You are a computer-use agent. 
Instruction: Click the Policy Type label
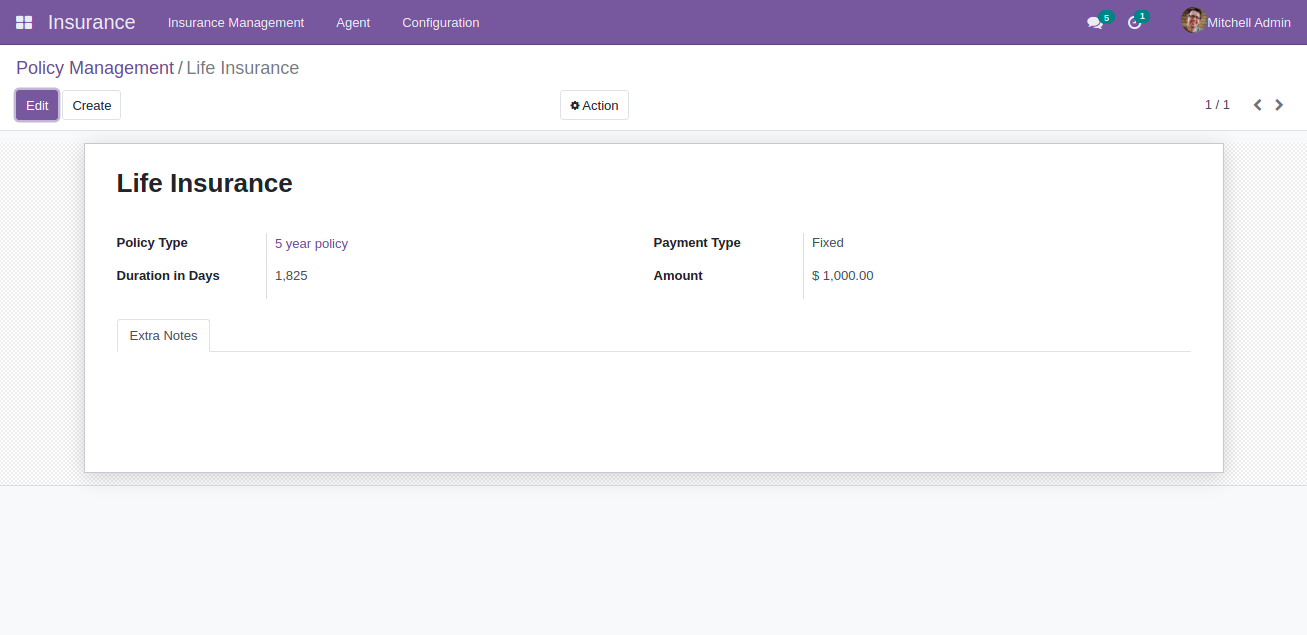click(152, 243)
